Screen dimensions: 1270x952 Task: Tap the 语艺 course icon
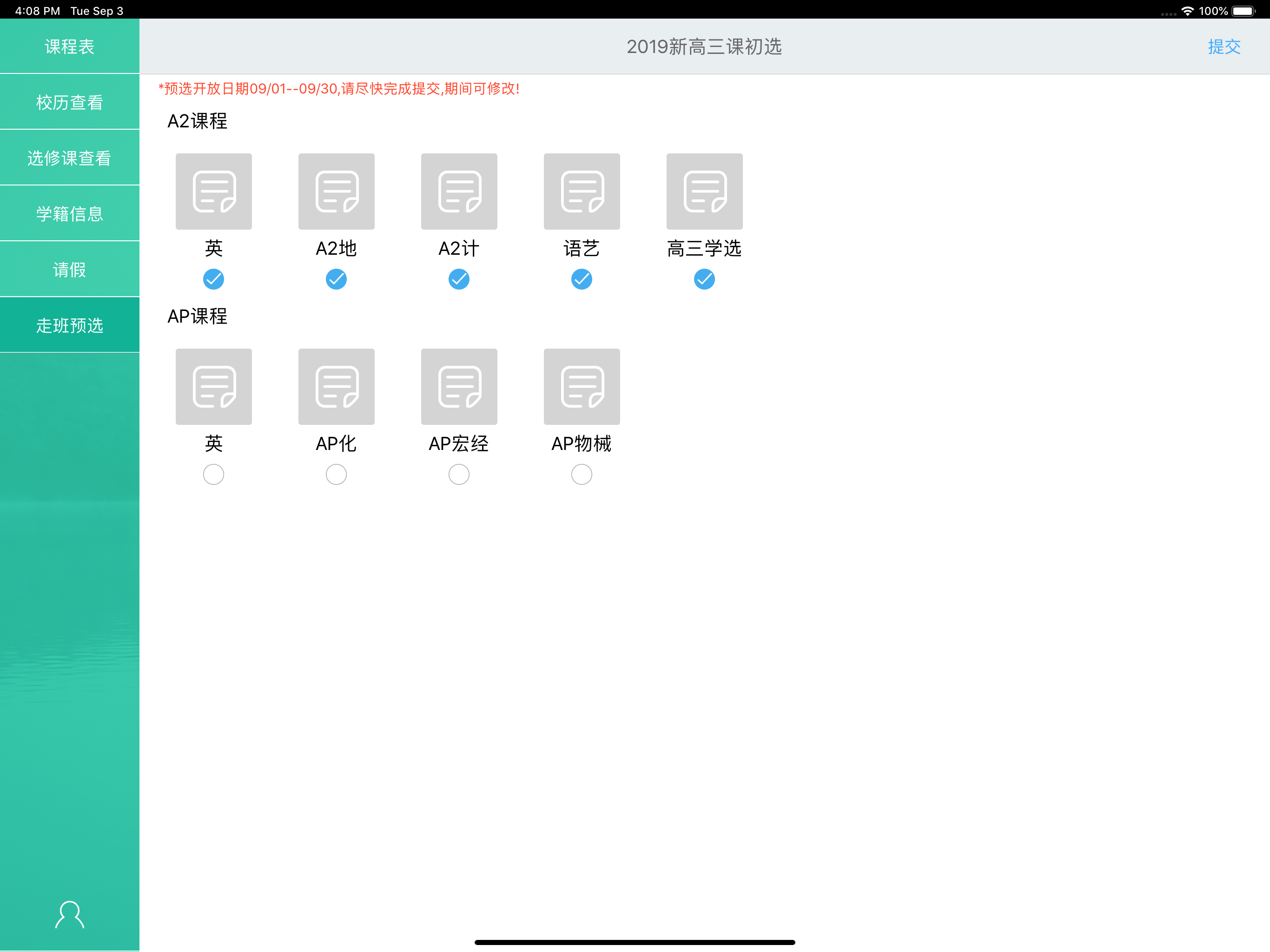coord(582,191)
